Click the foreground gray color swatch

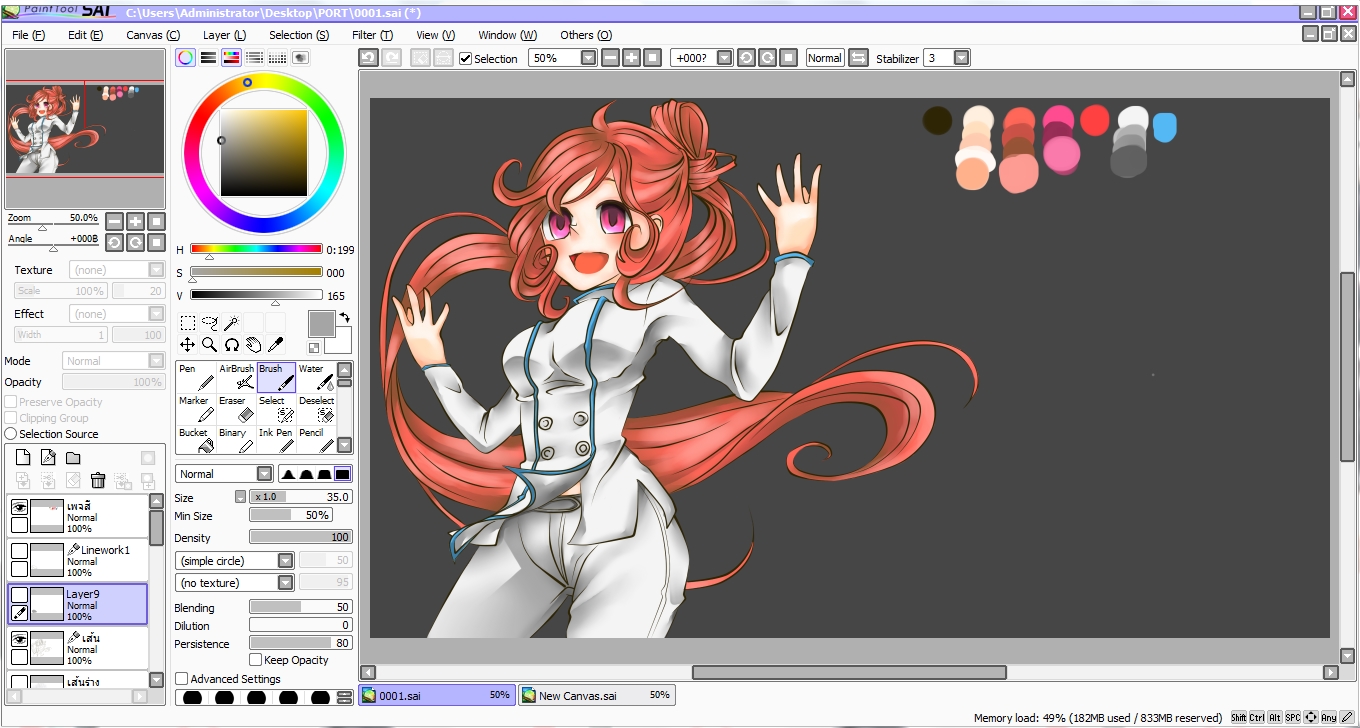pos(321,323)
